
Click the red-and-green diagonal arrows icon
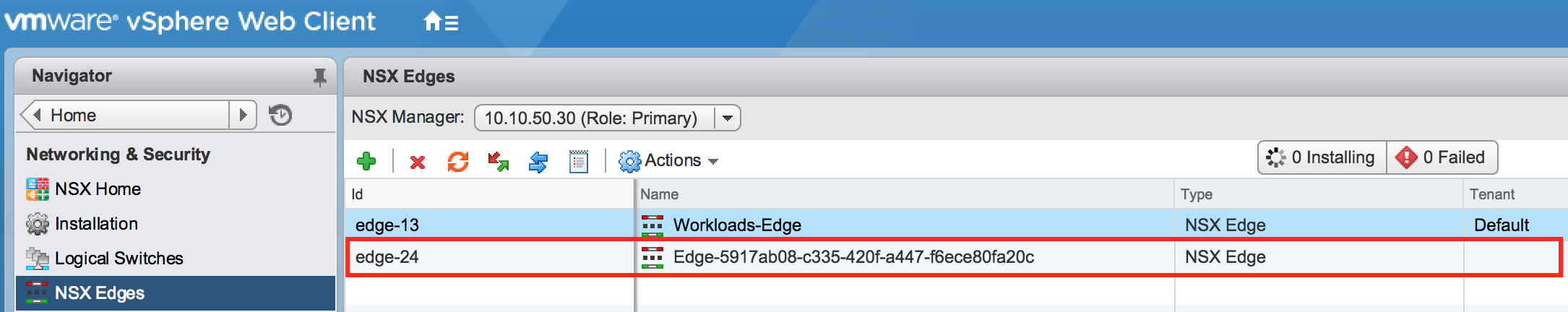tap(498, 161)
